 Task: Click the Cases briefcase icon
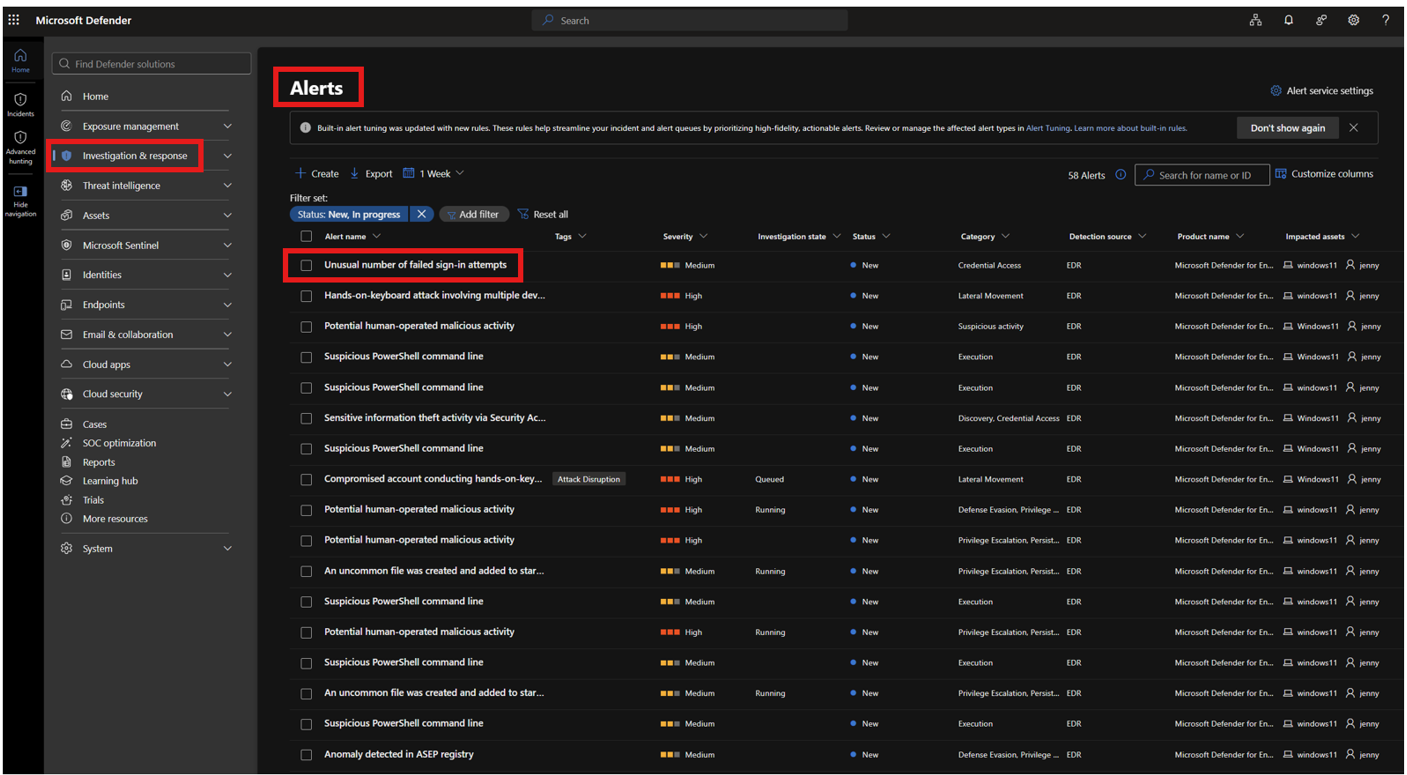point(66,424)
